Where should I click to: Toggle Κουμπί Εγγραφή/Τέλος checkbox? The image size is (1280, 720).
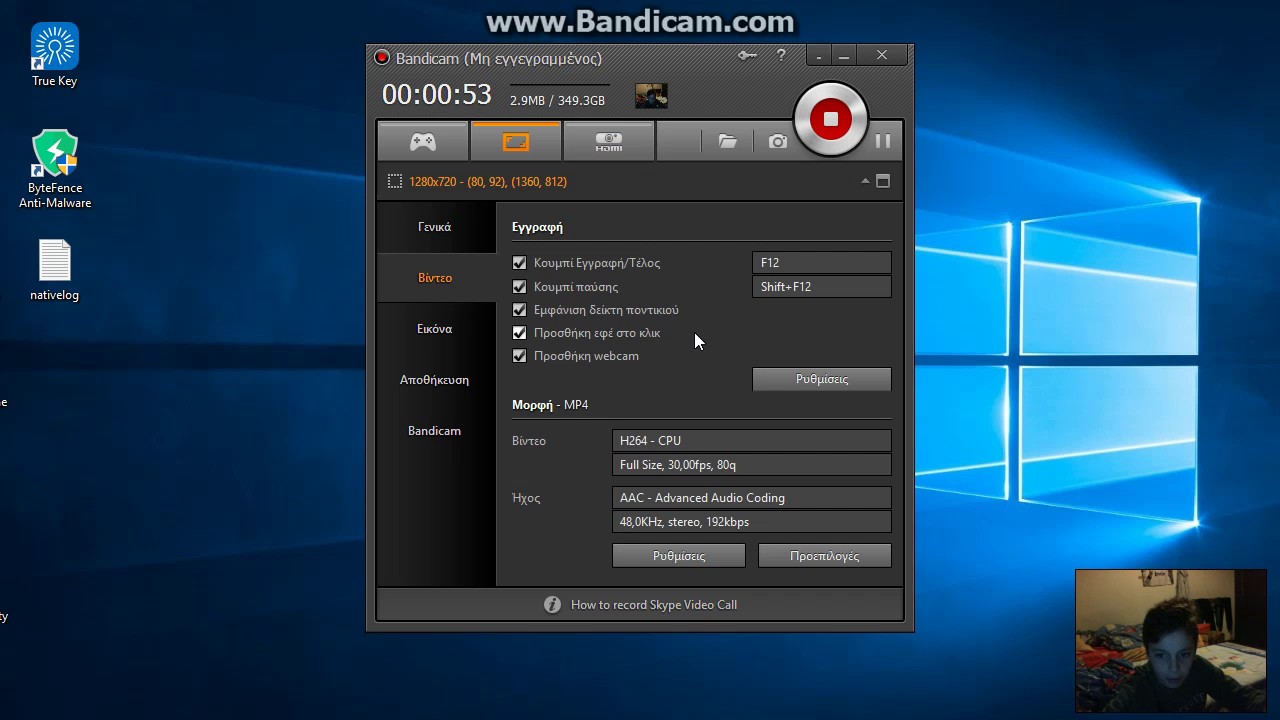tap(519, 263)
